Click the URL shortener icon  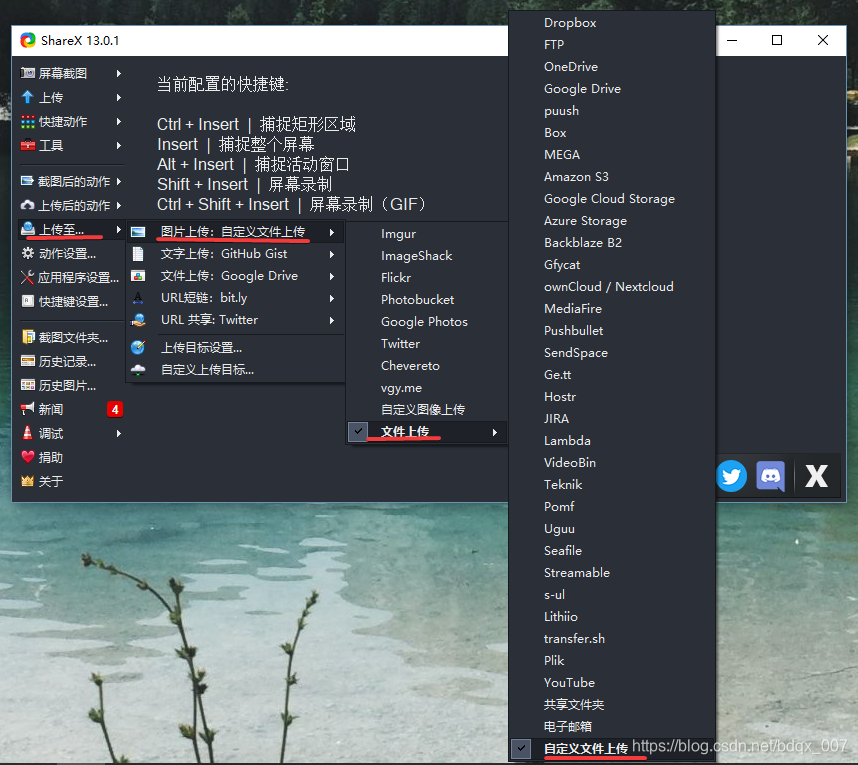coord(138,298)
